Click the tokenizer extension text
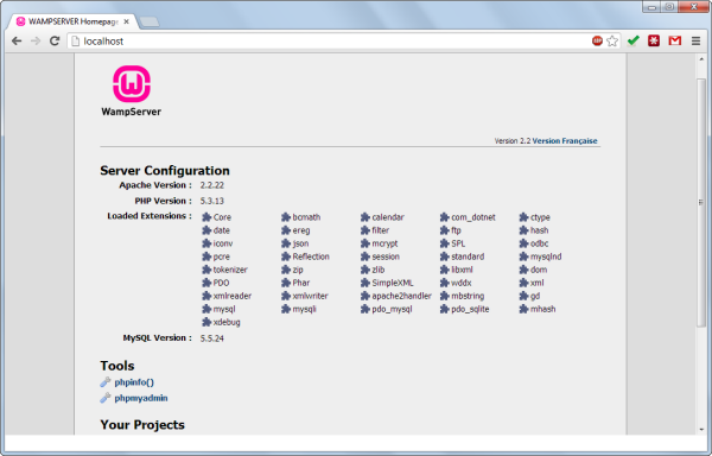The height and width of the screenshot is (456, 712). pyautogui.click(x=230, y=270)
